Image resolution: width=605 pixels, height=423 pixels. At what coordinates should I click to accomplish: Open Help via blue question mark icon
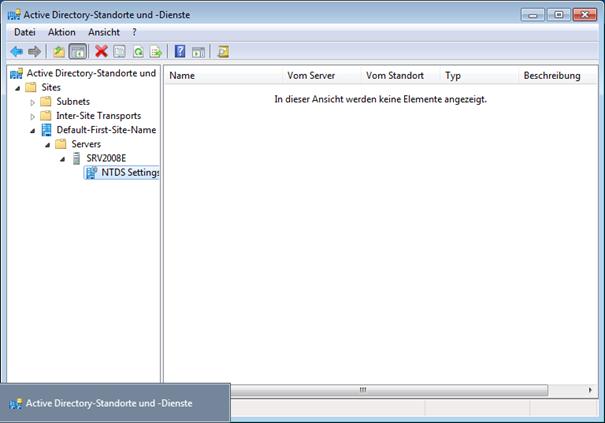180,51
